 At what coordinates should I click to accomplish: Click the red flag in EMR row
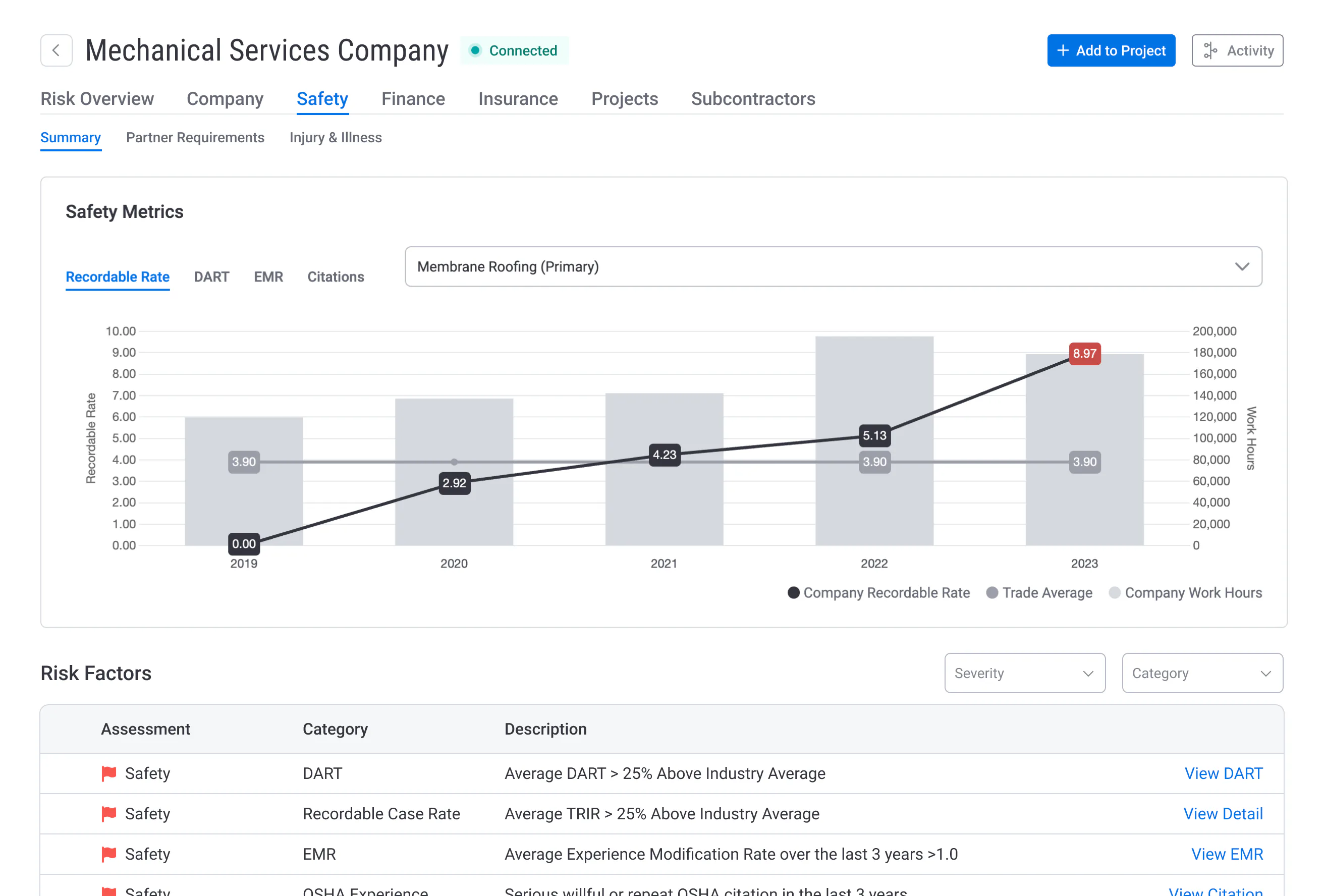click(x=109, y=855)
